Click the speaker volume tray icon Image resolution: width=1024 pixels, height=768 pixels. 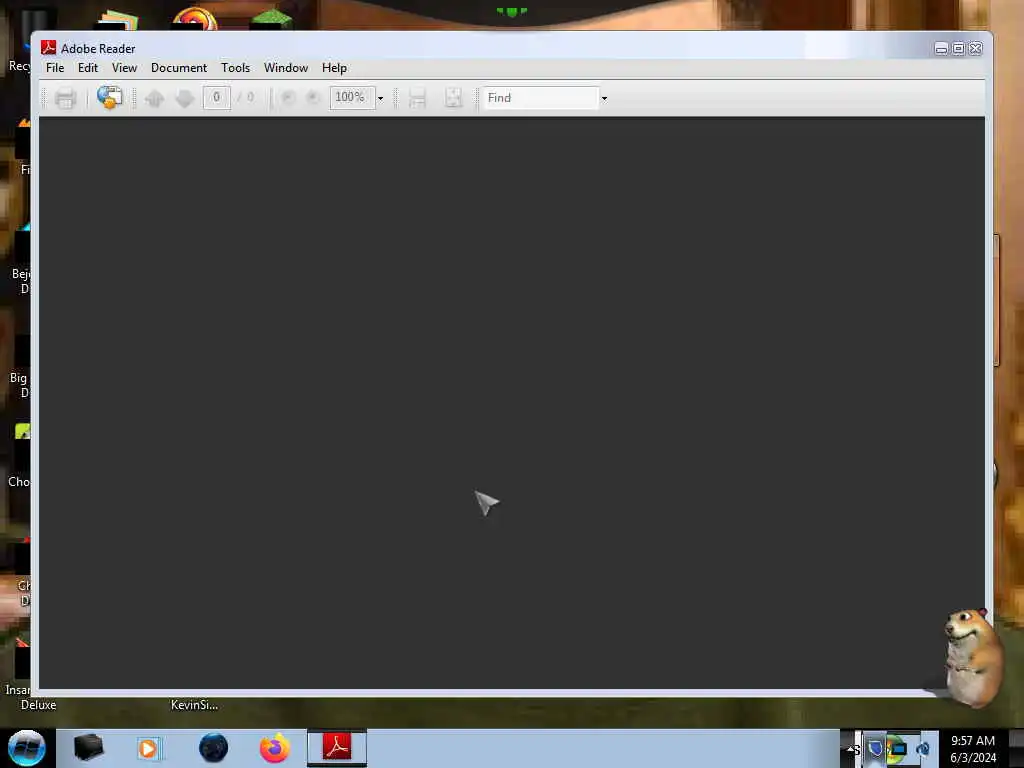[923, 748]
